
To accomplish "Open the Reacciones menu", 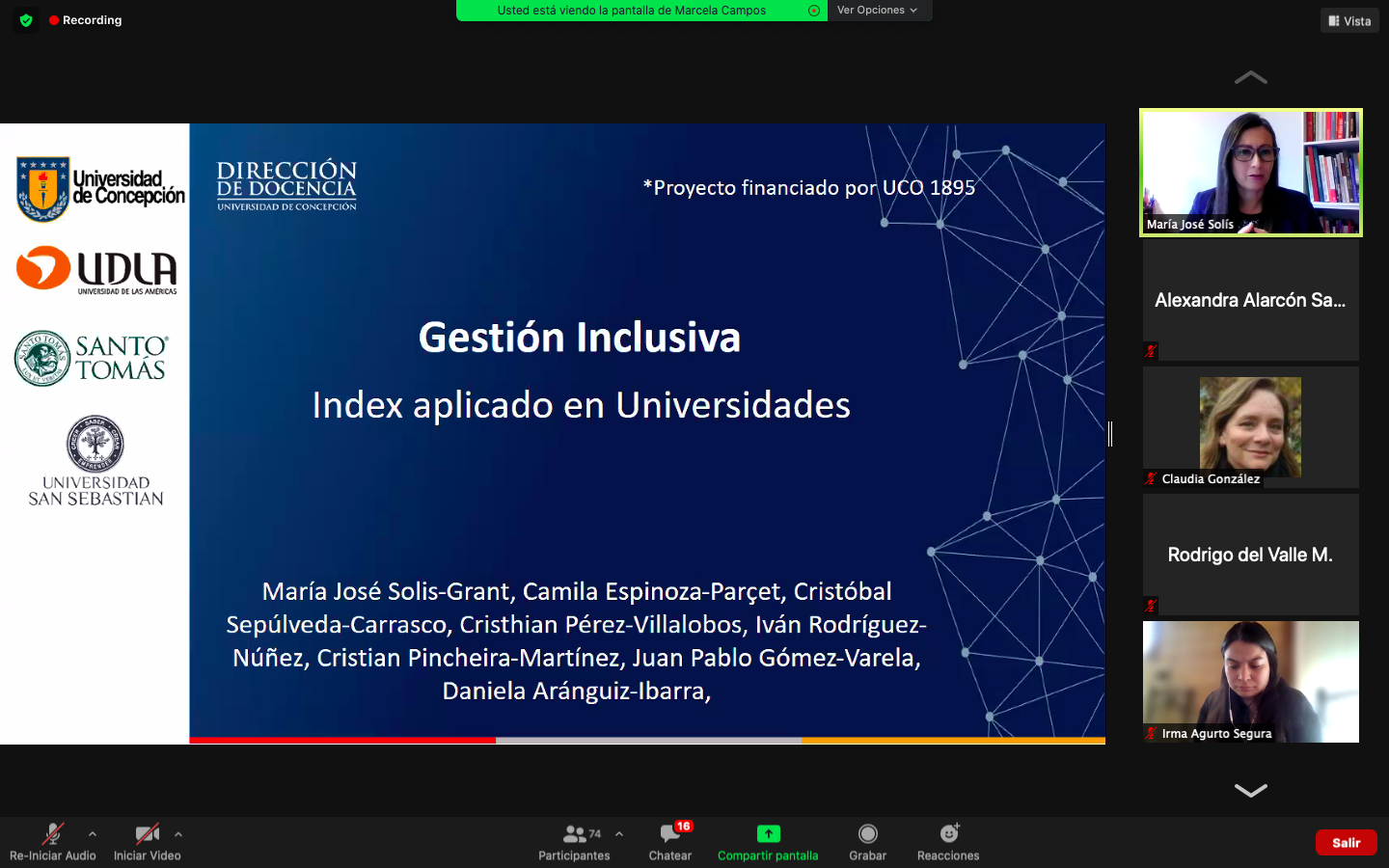I will (x=948, y=842).
